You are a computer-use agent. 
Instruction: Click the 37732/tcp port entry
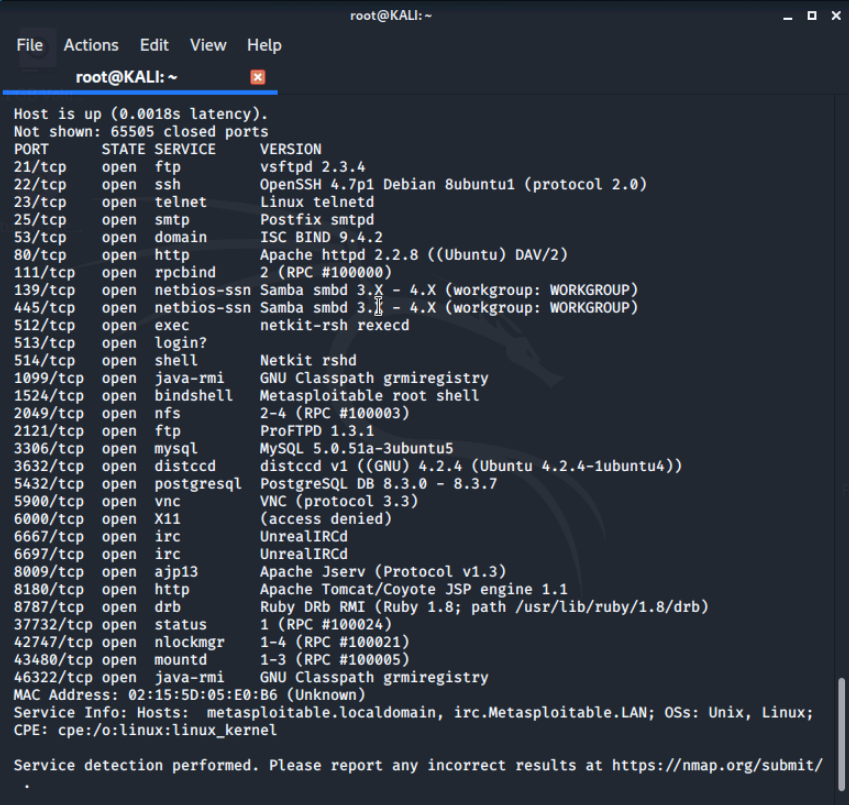(x=53, y=625)
